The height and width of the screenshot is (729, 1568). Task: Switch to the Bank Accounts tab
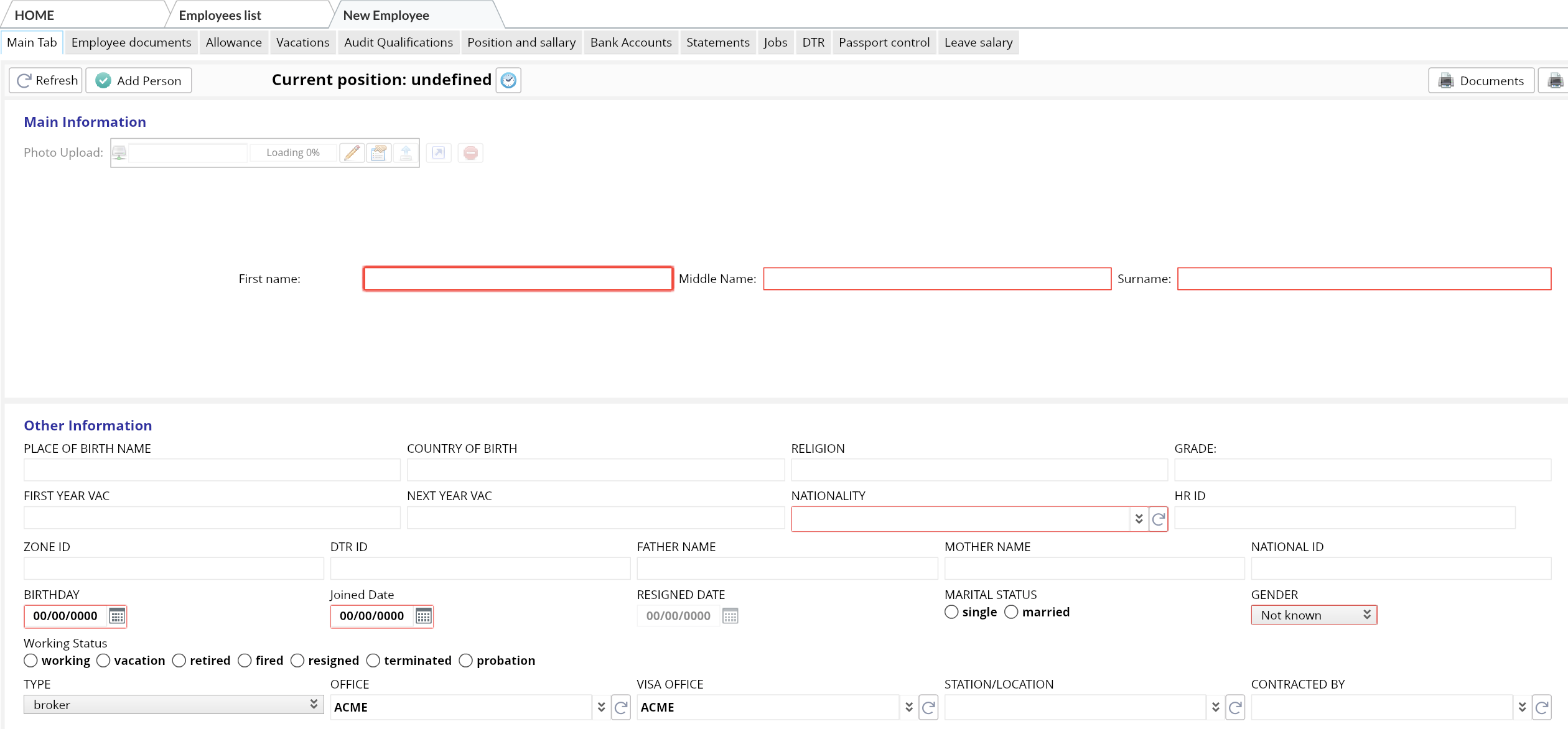pos(630,42)
